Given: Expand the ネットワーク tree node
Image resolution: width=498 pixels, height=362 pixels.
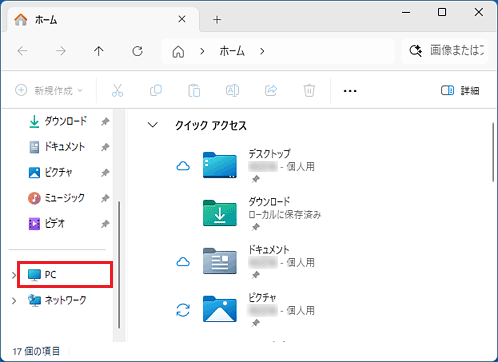Looking at the screenshot, I should pyautogui.click(x=14, y=301).
